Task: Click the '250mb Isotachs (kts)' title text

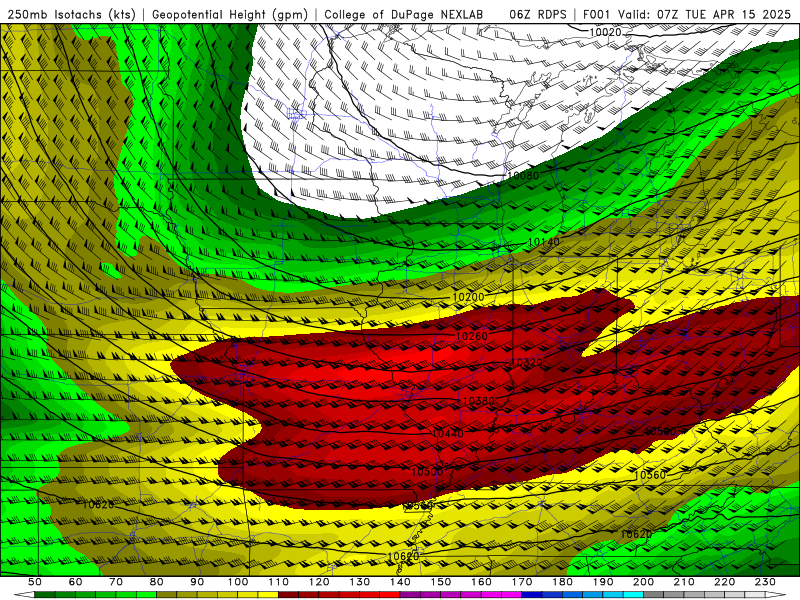Action: [72, 15]
